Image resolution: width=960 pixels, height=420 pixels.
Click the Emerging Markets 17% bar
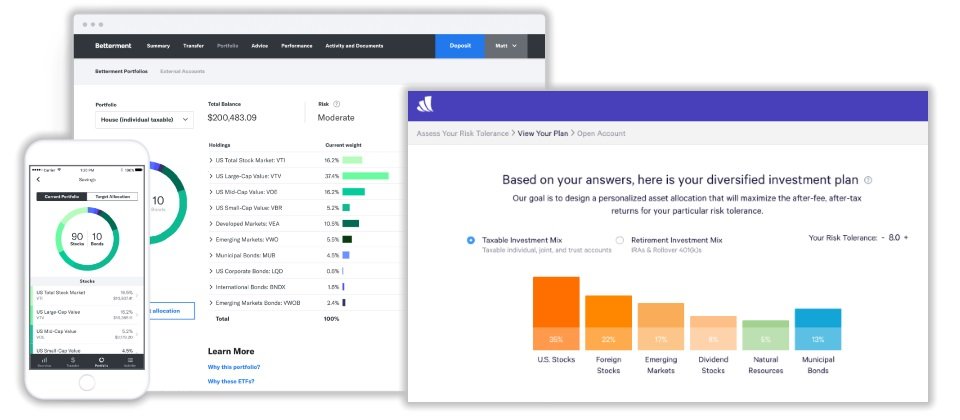pos(661,326)
